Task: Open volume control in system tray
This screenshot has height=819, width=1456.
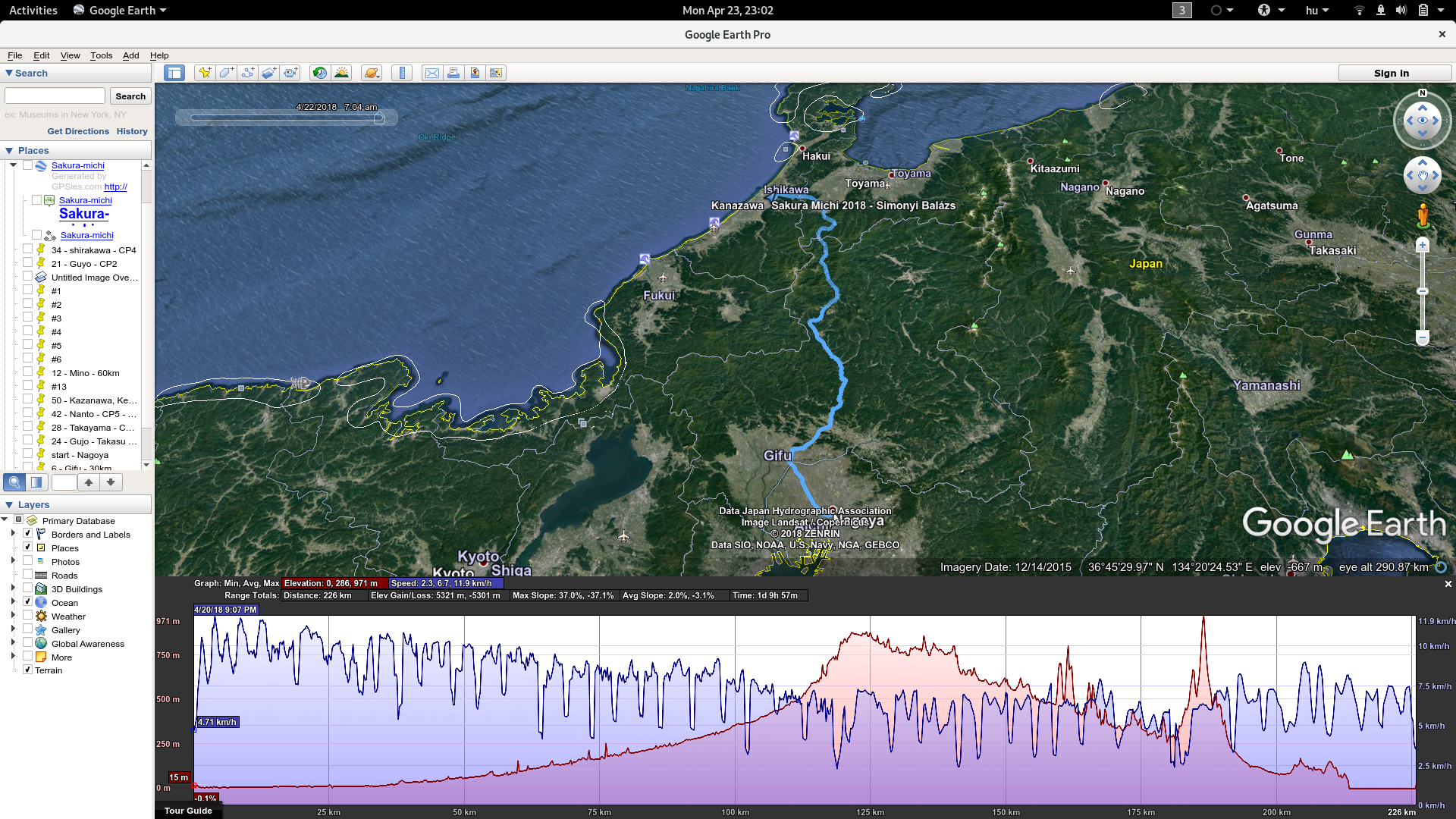Action: 1401,10
